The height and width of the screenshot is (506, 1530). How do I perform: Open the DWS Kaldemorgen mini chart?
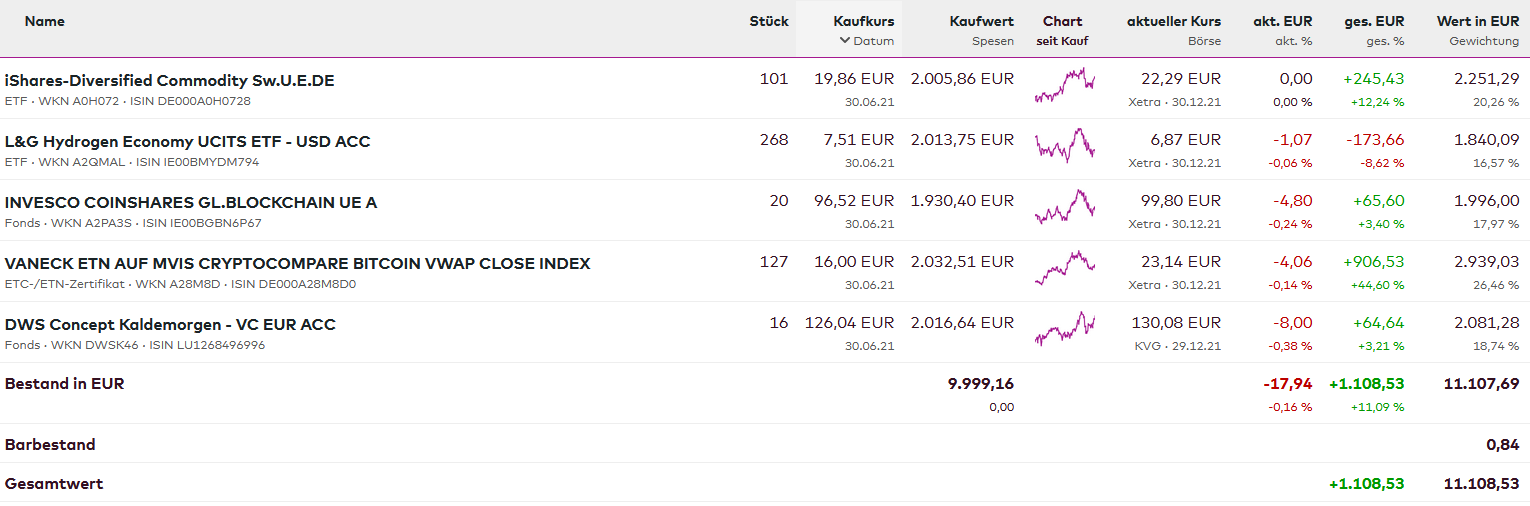1064,330
